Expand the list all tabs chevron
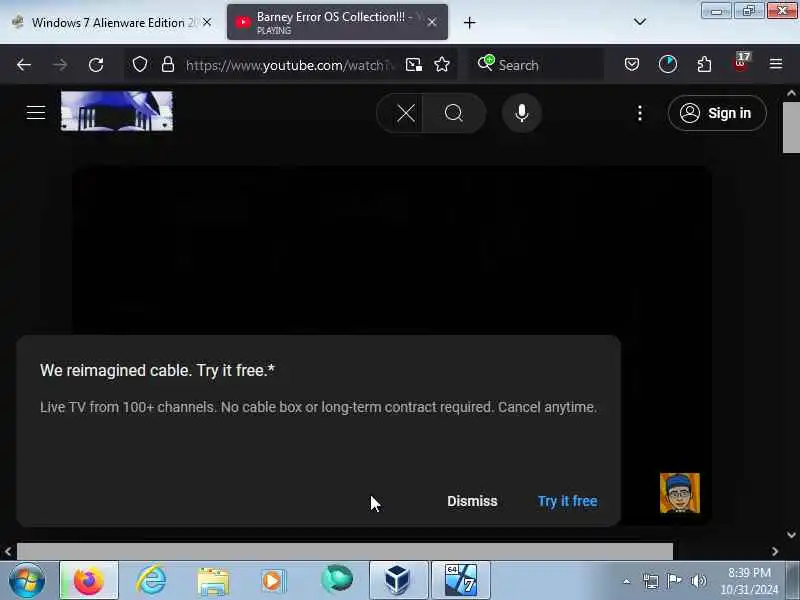 [x=640, y=22]
